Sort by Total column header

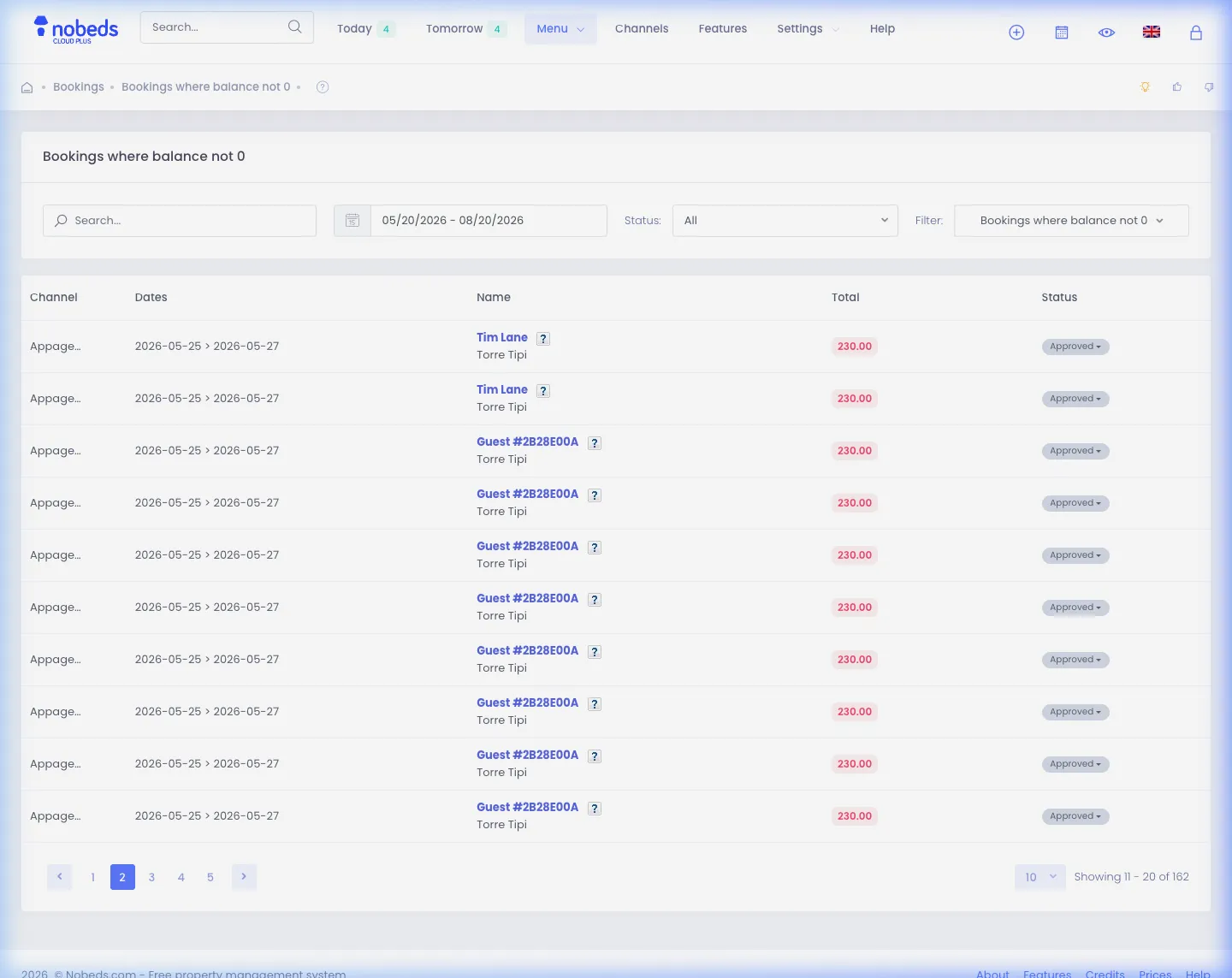[x=845, y=298]
